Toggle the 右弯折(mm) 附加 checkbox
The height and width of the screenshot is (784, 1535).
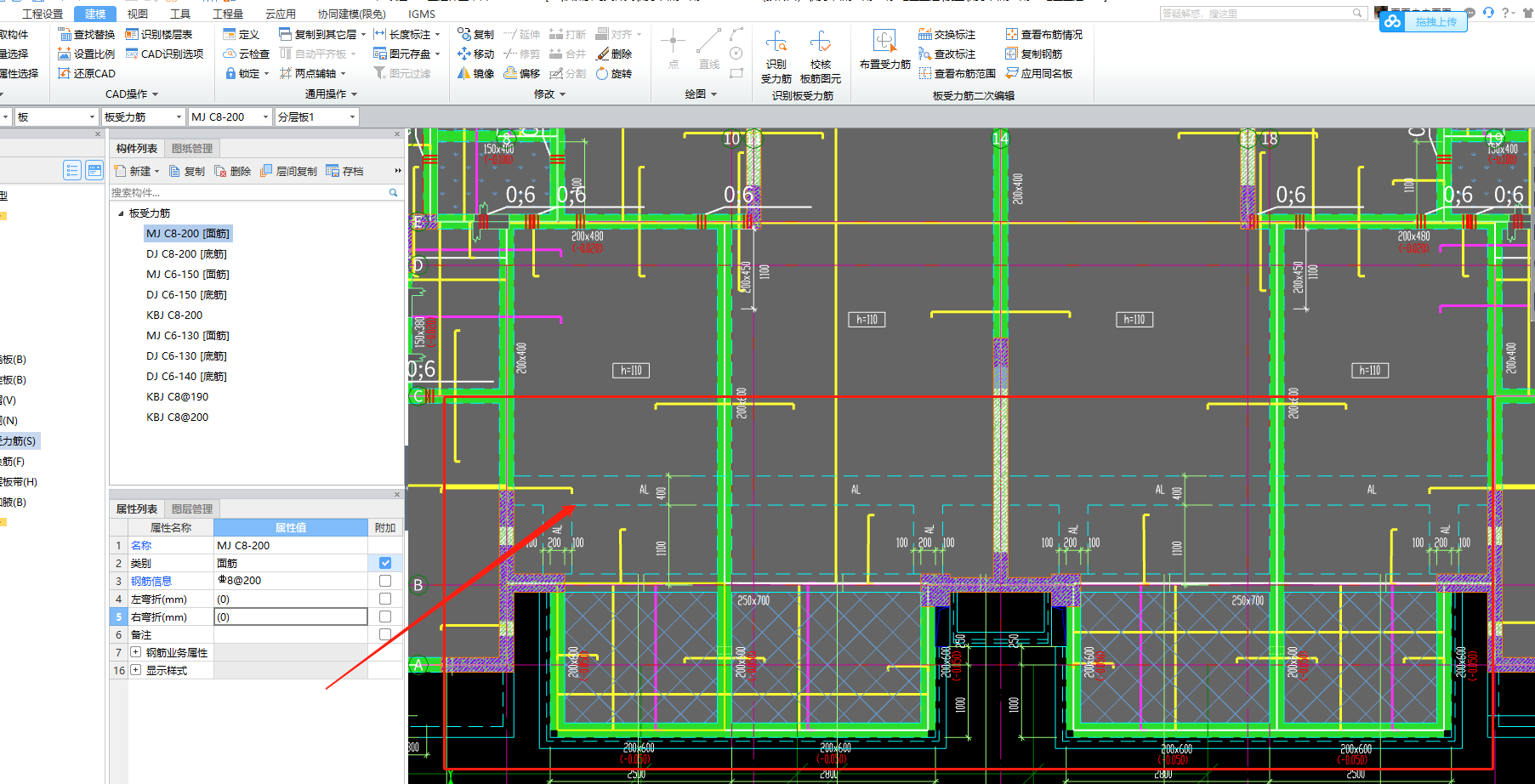click(385, 616)
